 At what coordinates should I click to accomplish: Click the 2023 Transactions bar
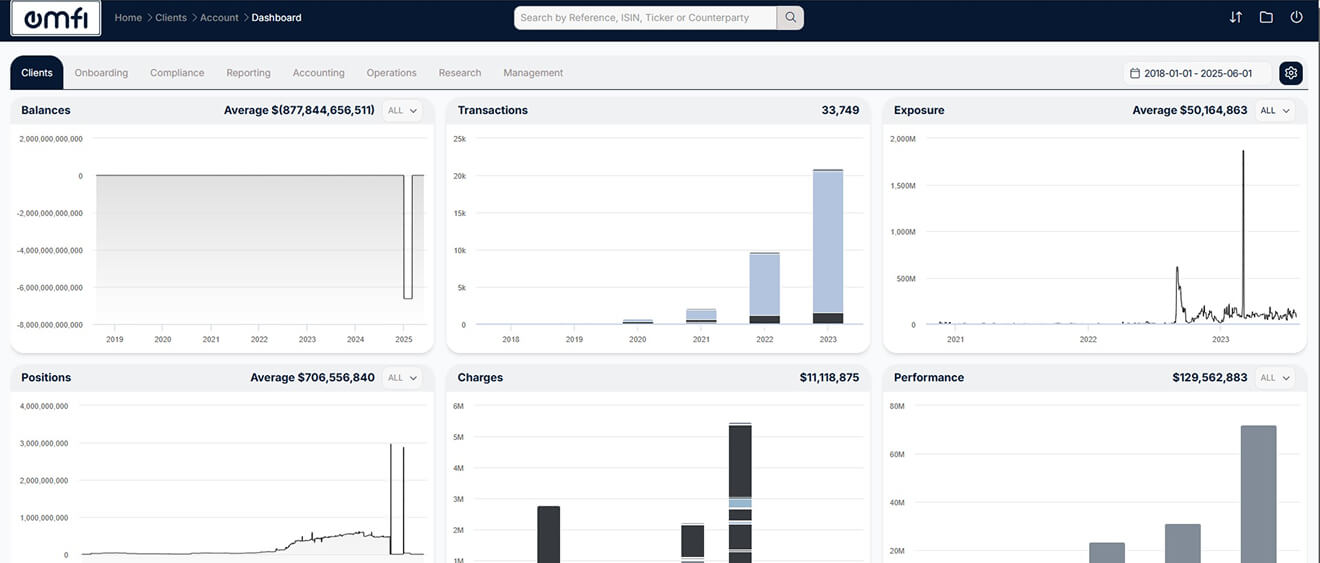click(828, 247)
